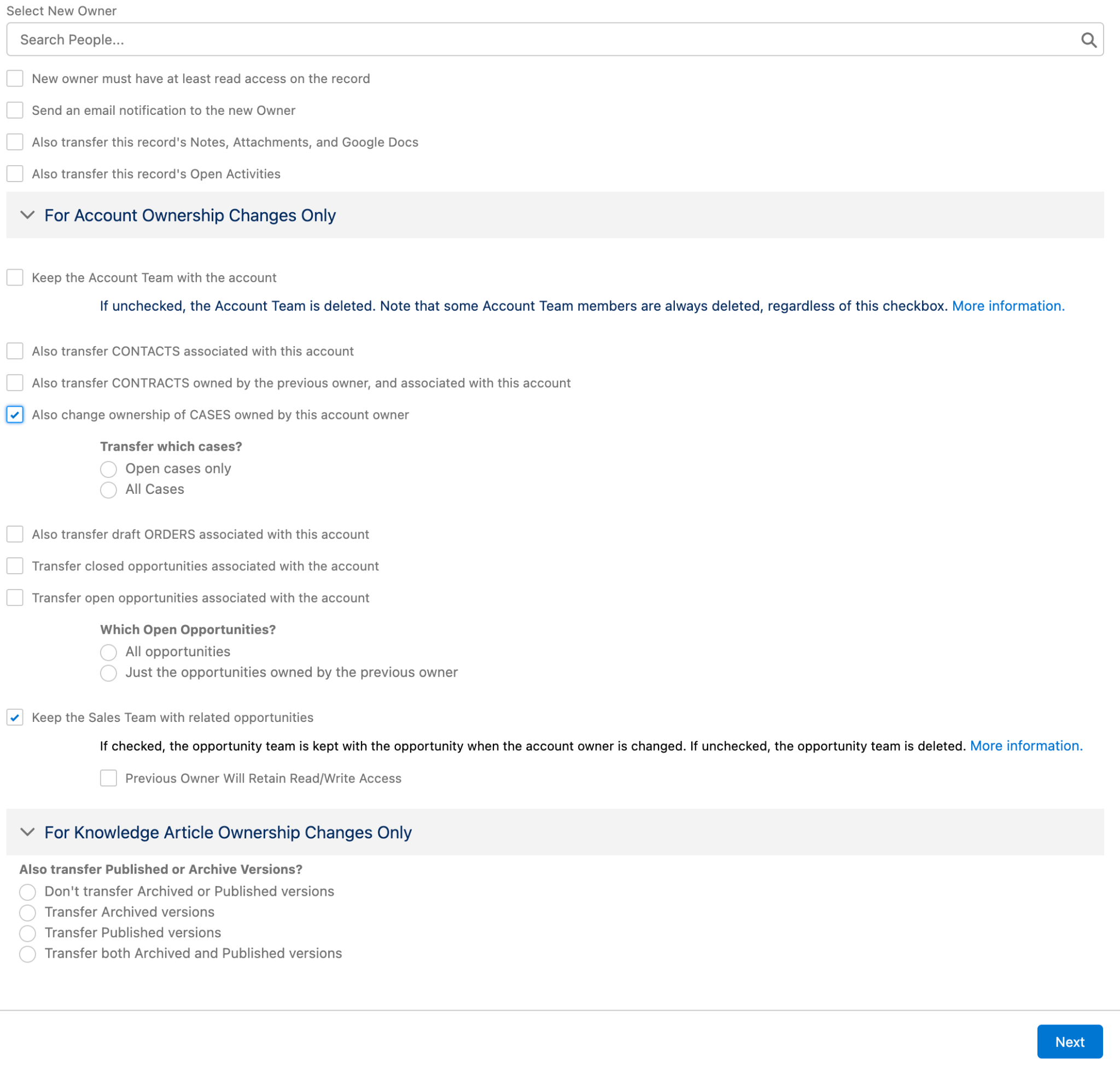Disable Keep the Sales Team with related opportunities
The height and width of the screenshot is (1067, 1120).
[x=15, y=718]
